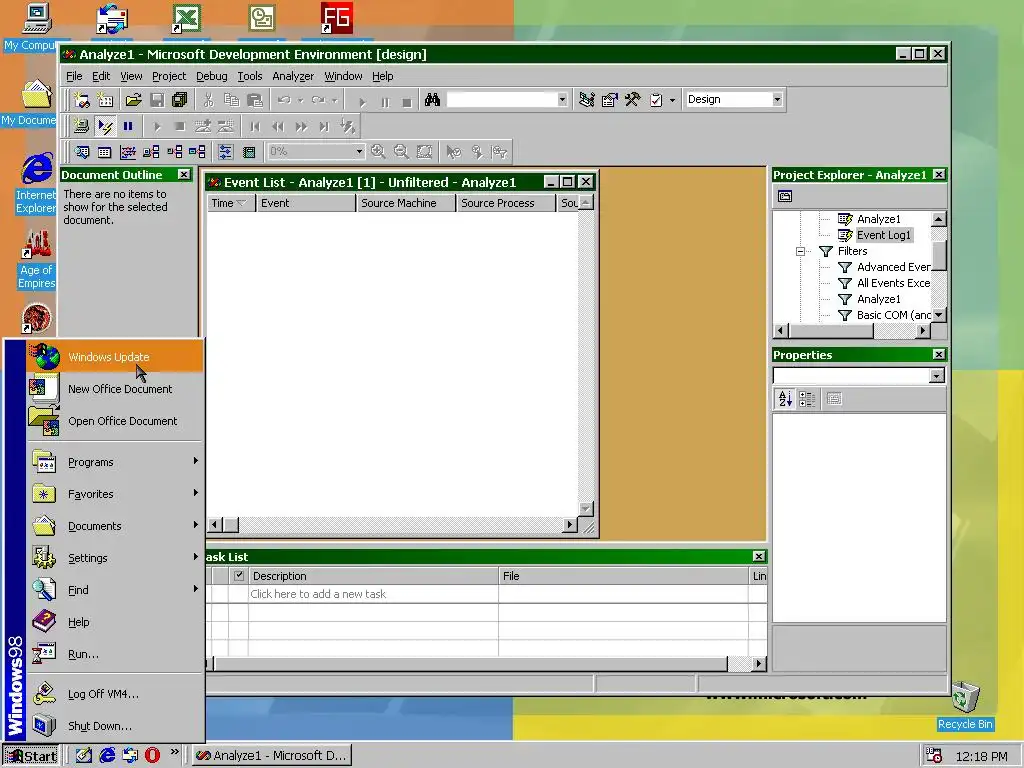Sort by the Time column header
Viewport: 1024px width, 768px height.
tap(230, 203)
